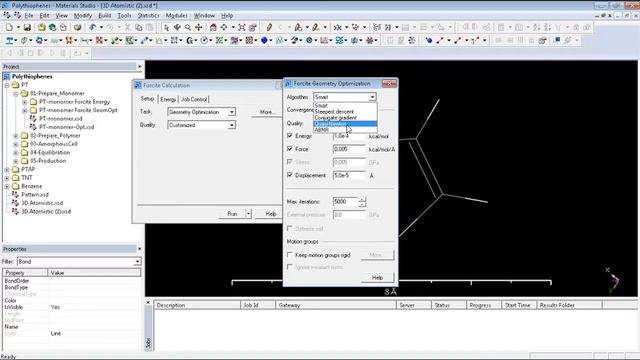Image resolution: width=640 pixels, height=360 pixels.
Task: Click the Save floppy disk icon
Action: coord(27,27)
